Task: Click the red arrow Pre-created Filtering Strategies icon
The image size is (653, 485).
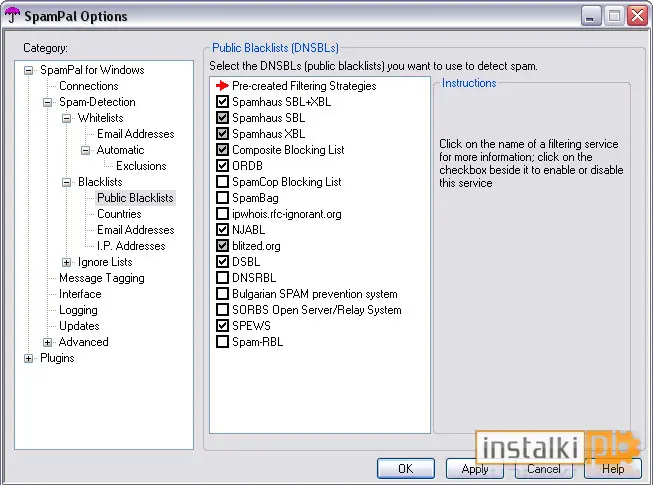Action: pos(222,86)
